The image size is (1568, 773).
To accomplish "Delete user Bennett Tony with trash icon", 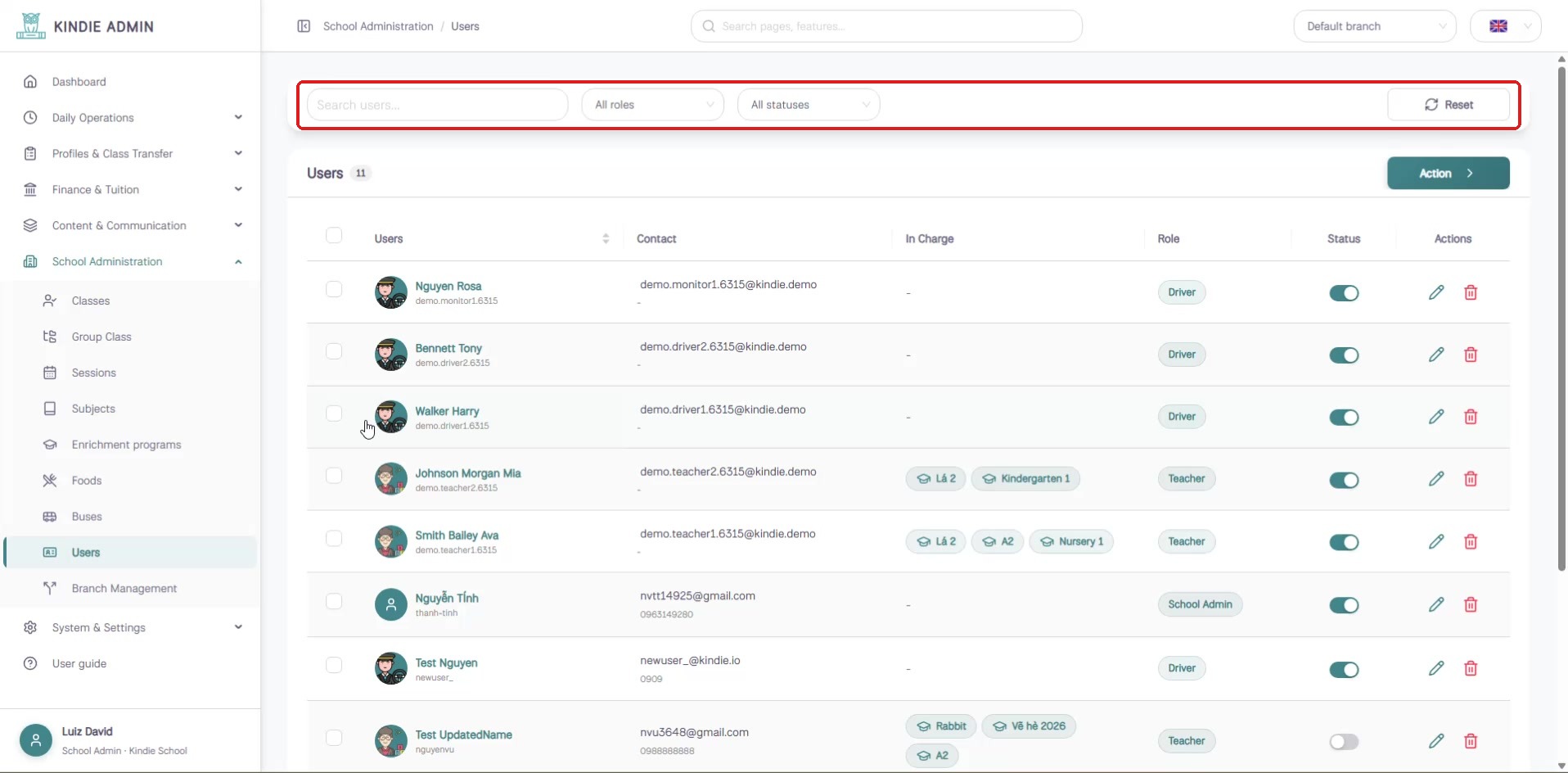I will pyautogui.click(x=1471, y=355).
